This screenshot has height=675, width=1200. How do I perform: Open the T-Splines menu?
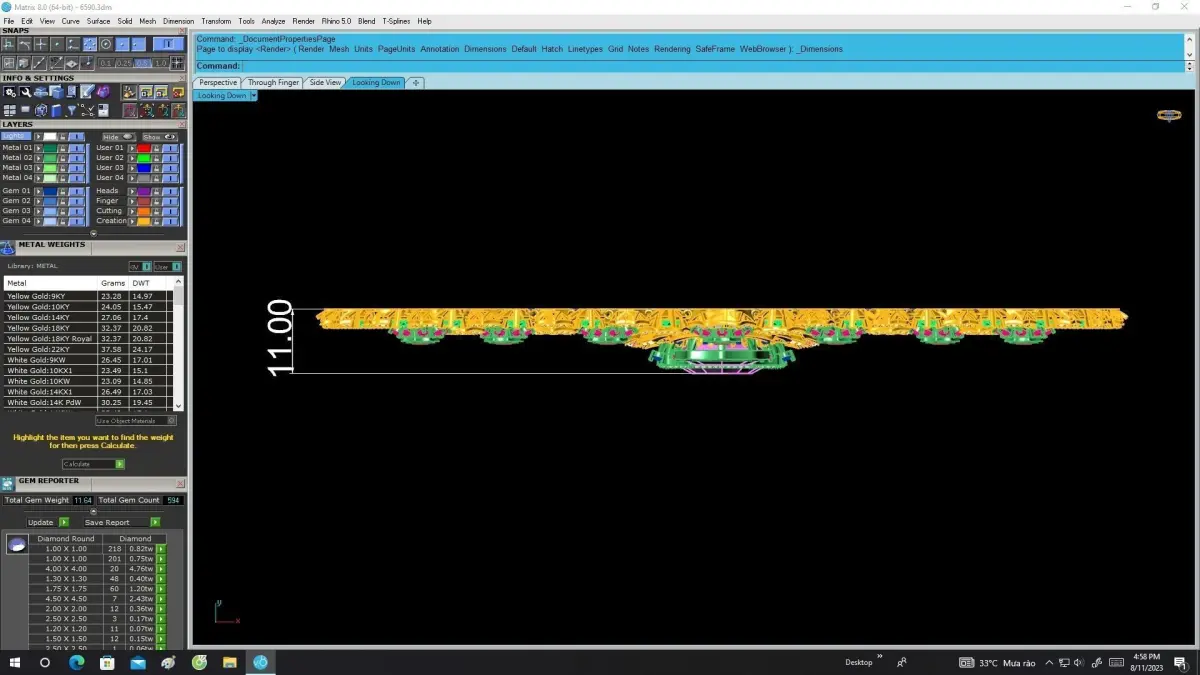396,21
